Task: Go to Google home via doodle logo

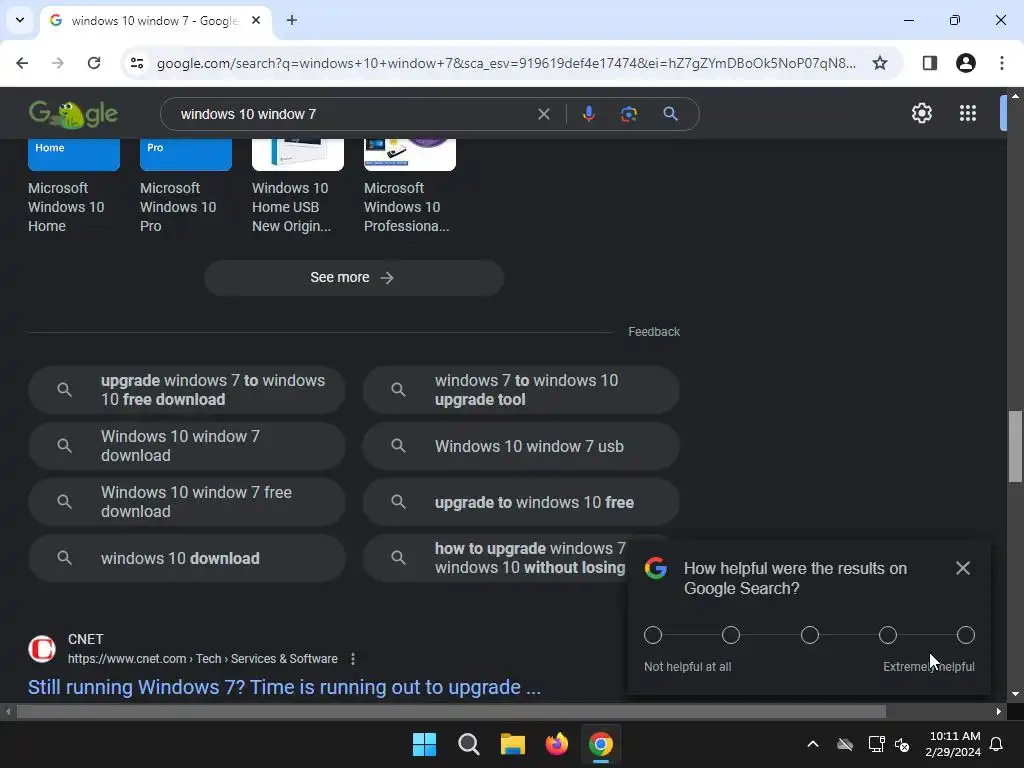Action: (73, 114)
